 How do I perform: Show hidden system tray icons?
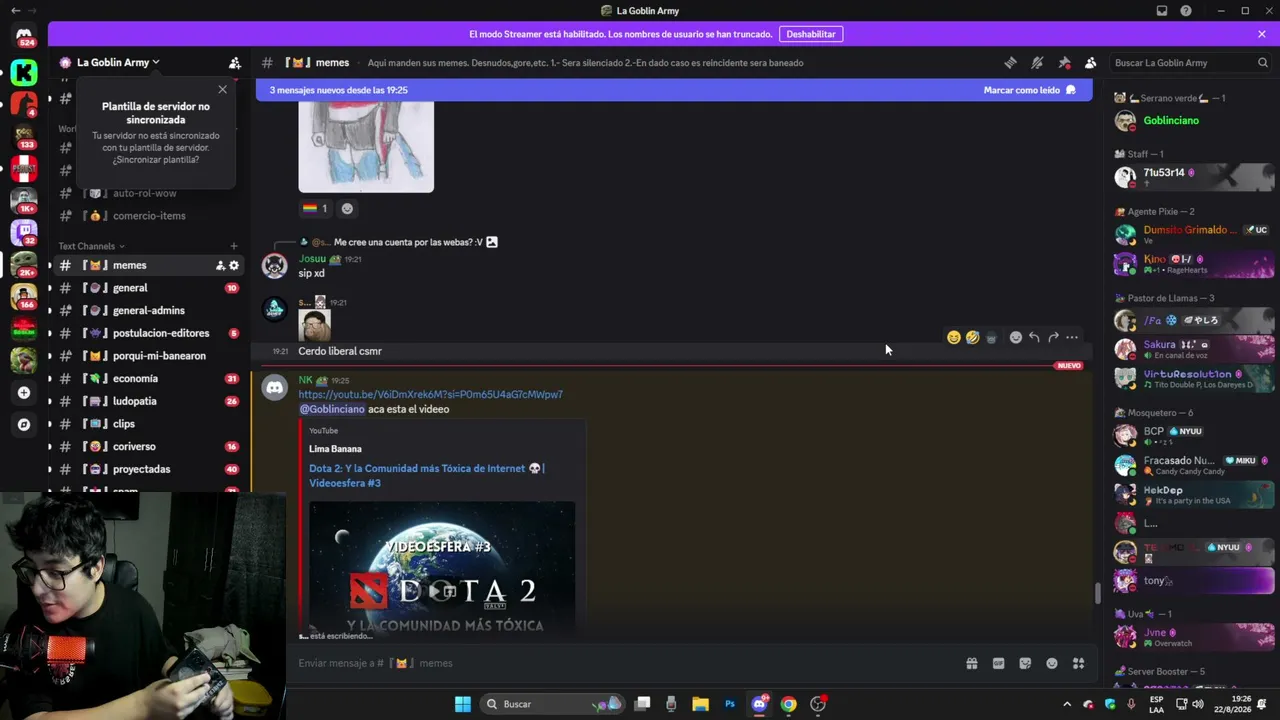1066,704
